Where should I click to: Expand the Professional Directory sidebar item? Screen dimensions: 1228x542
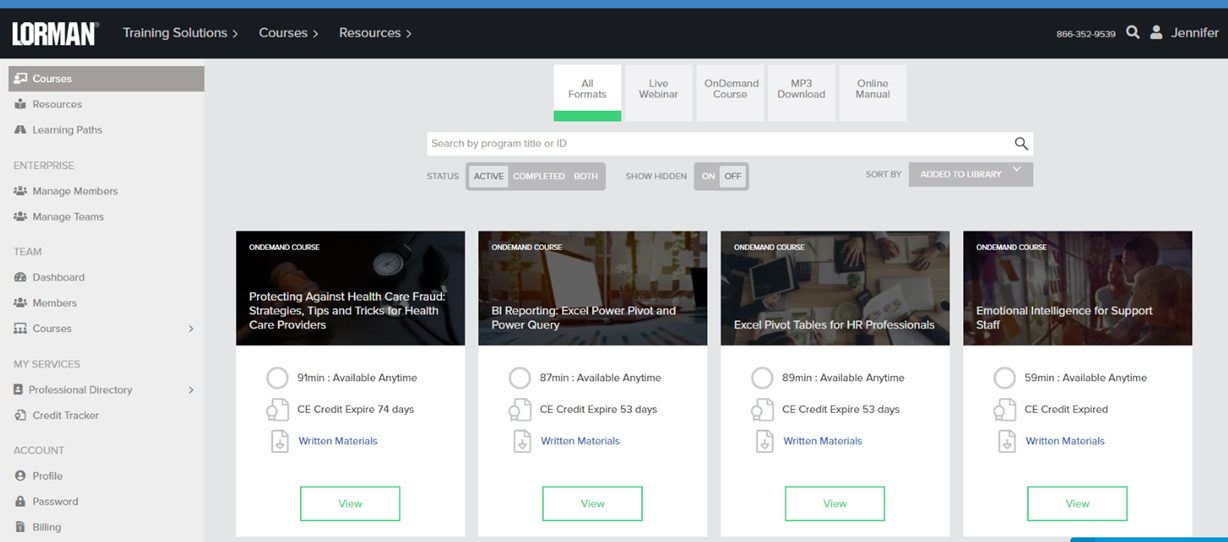coord(190,390)
